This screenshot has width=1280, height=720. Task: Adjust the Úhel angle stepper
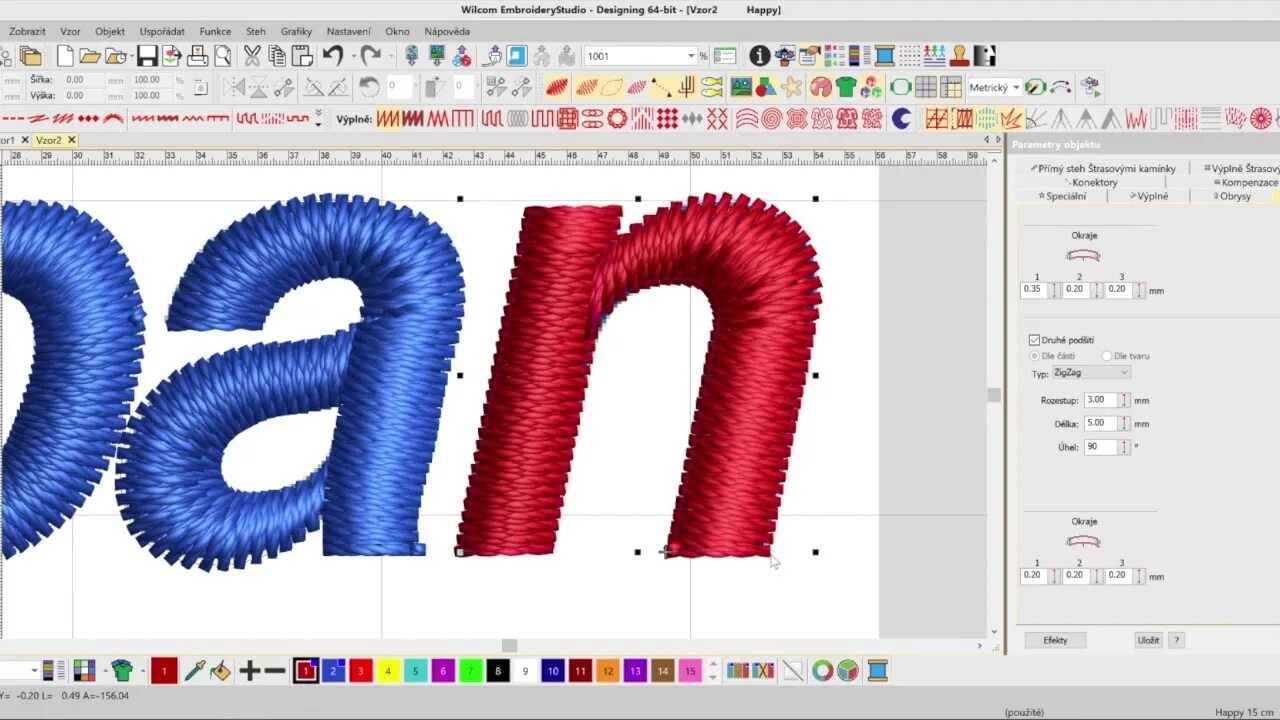click(1123, 447)
